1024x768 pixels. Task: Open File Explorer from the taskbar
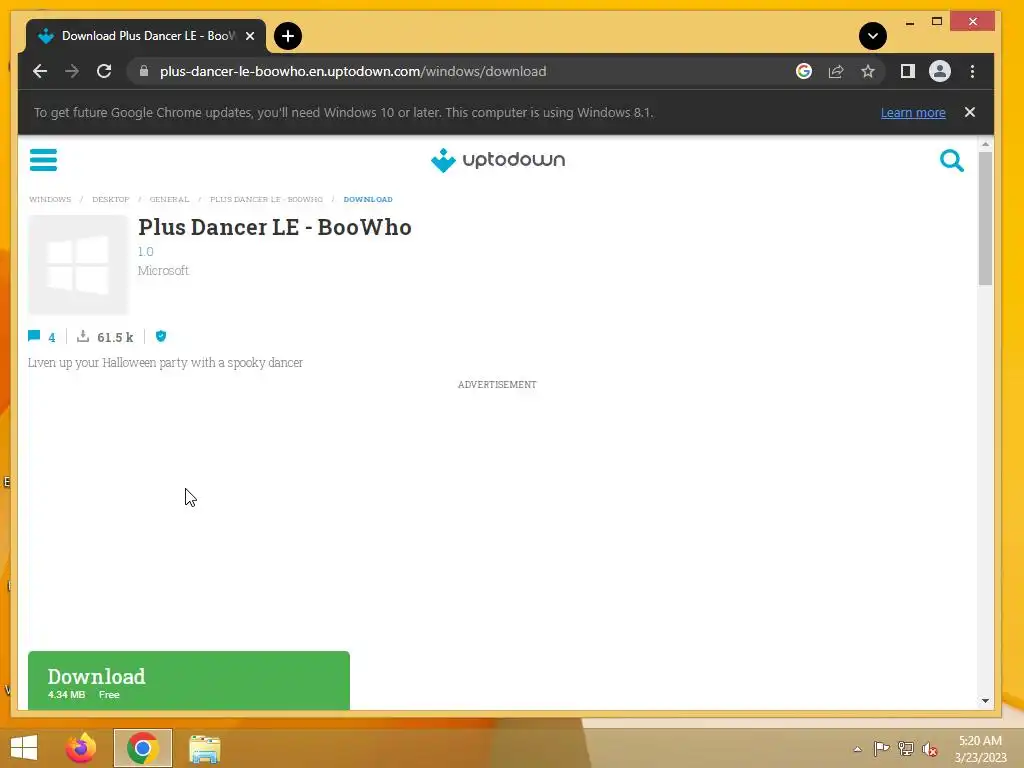click(204, 748)
